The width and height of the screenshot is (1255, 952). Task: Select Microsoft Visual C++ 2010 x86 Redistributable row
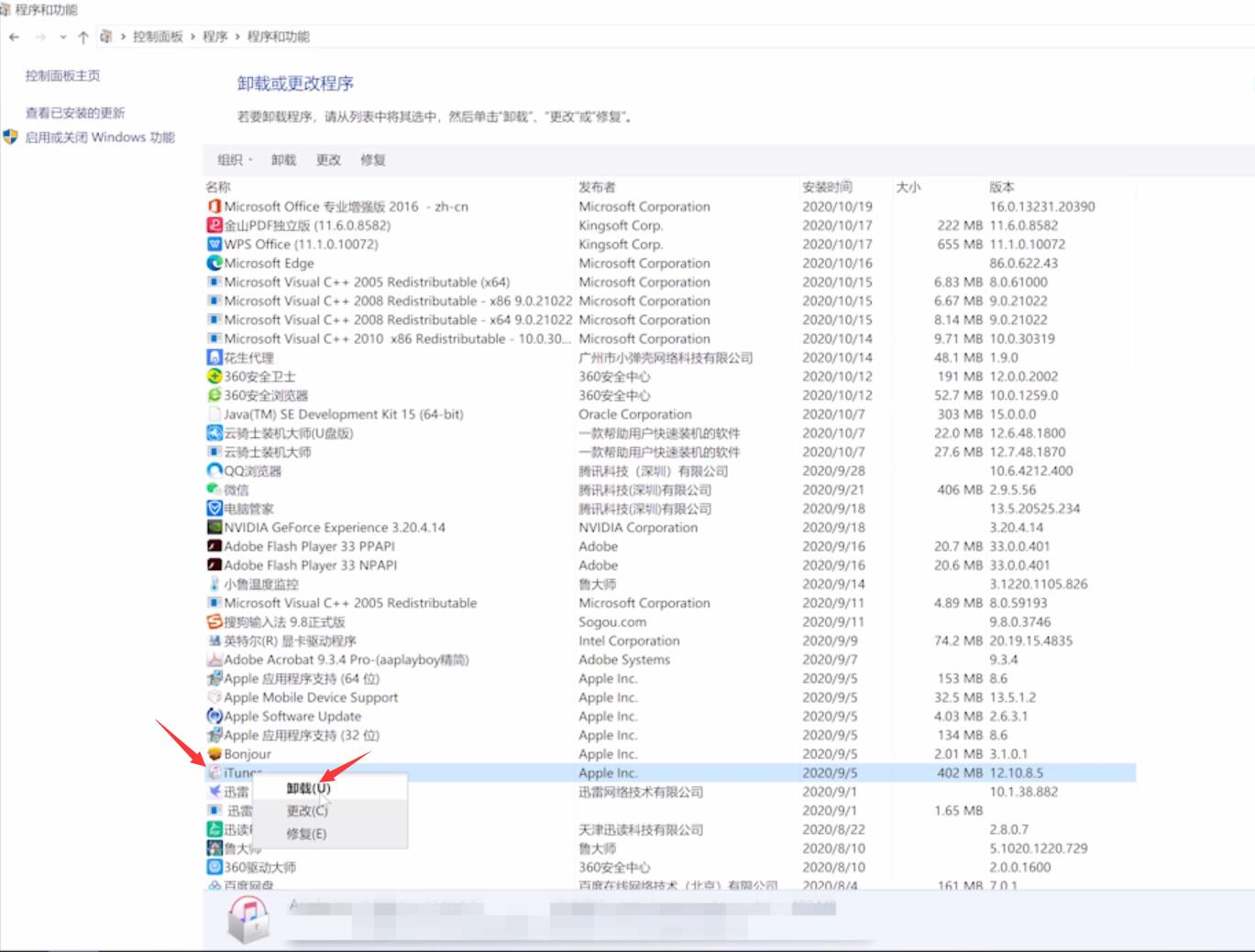coord(670,339)
